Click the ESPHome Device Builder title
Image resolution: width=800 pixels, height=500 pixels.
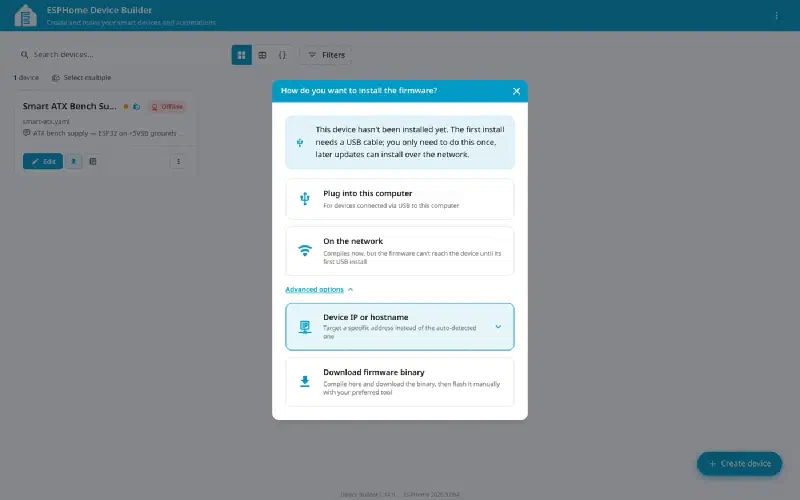pos(99,10)
